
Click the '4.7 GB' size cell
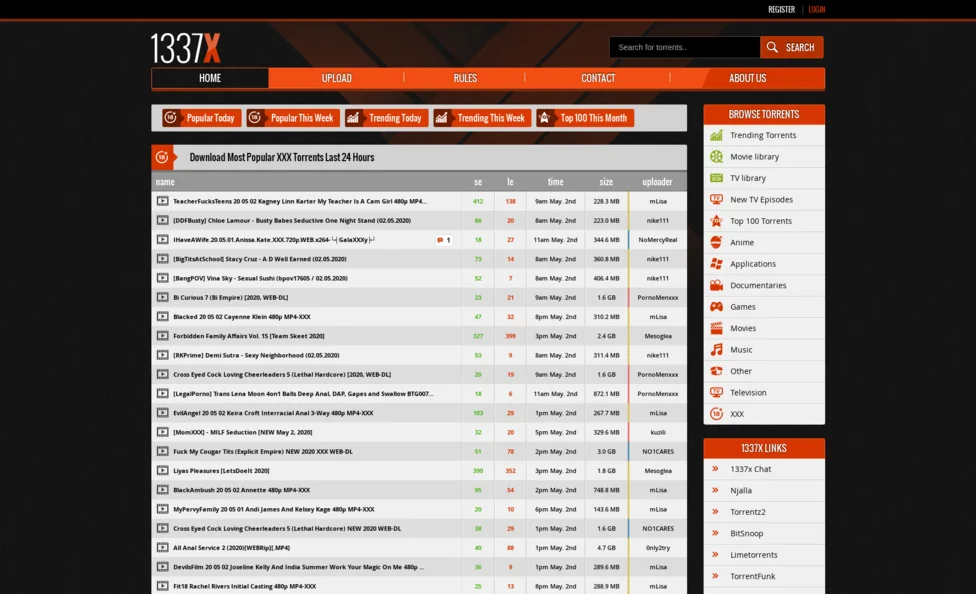[x=606, y=548]
